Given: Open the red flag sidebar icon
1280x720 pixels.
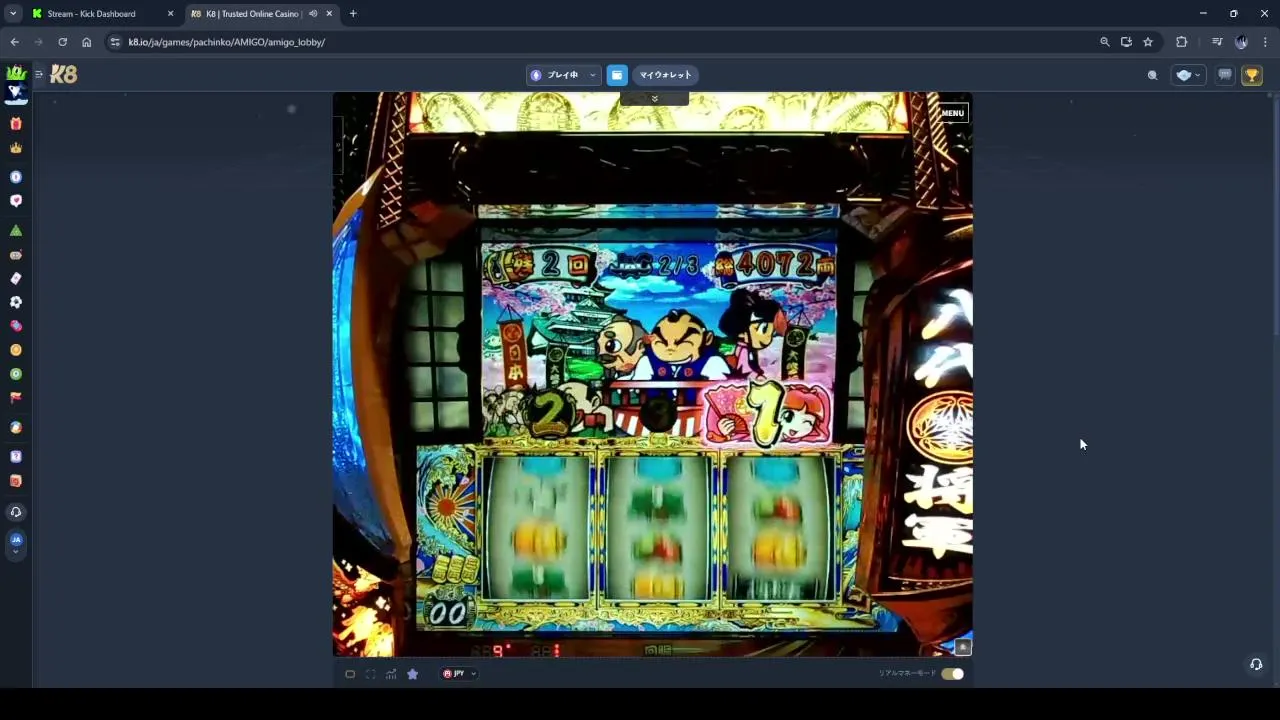Looking at the screenshot, I should pos(15,398).
